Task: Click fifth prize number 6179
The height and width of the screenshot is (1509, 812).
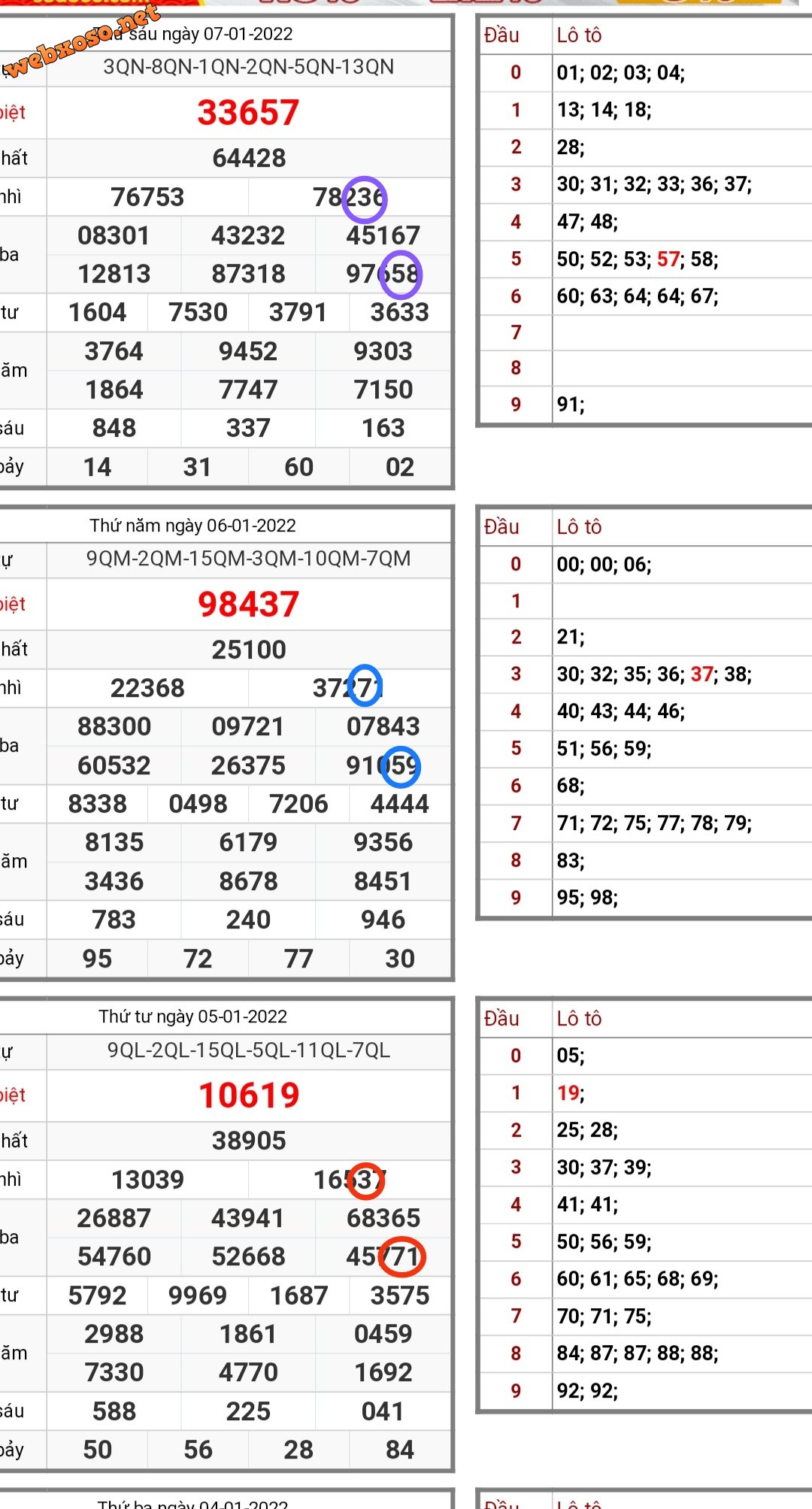Action: (248, 842)
